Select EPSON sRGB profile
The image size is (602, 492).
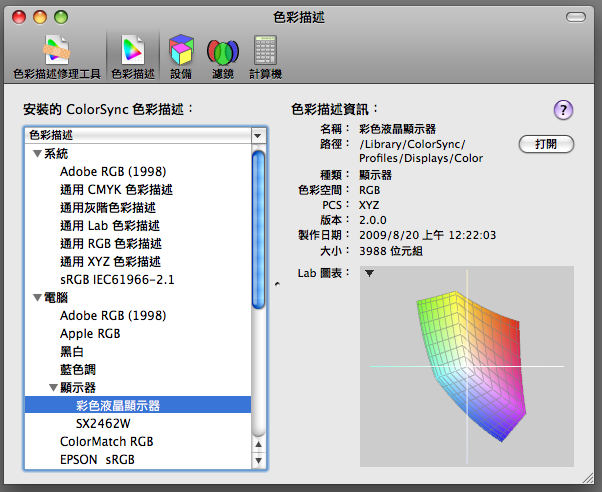click(x=98, y=460)
